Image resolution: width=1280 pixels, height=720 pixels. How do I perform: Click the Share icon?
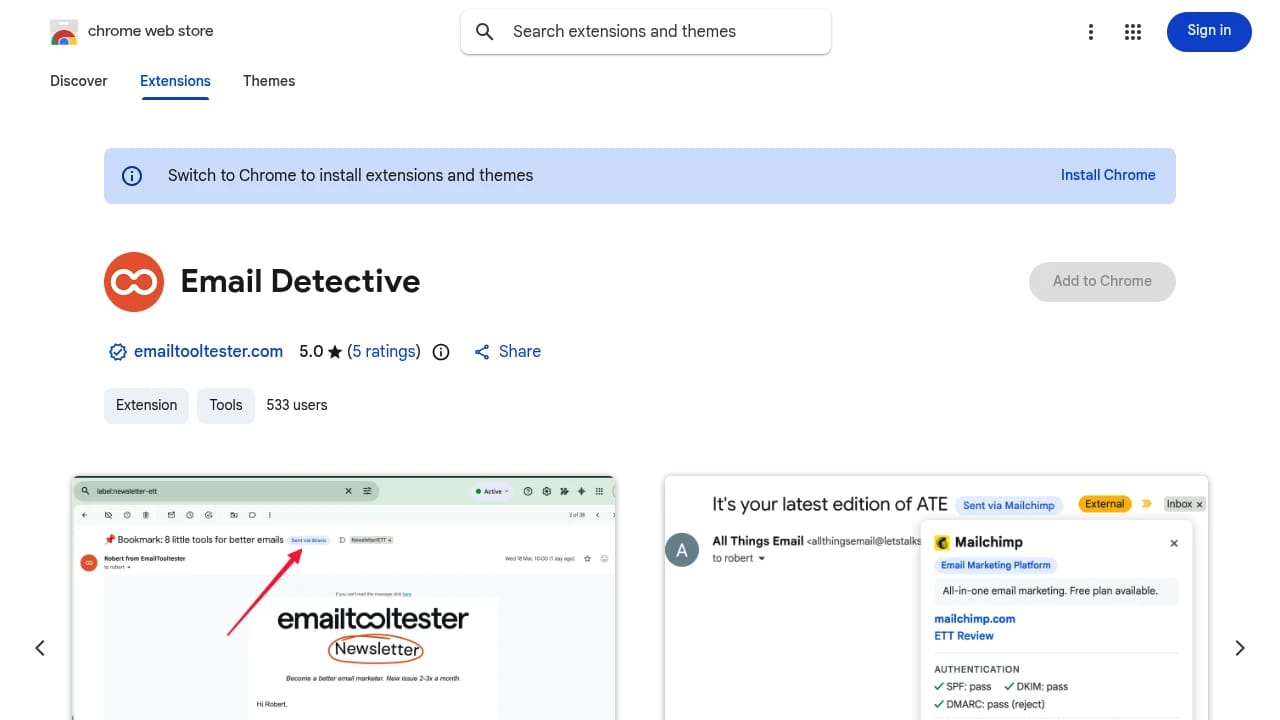482,352
